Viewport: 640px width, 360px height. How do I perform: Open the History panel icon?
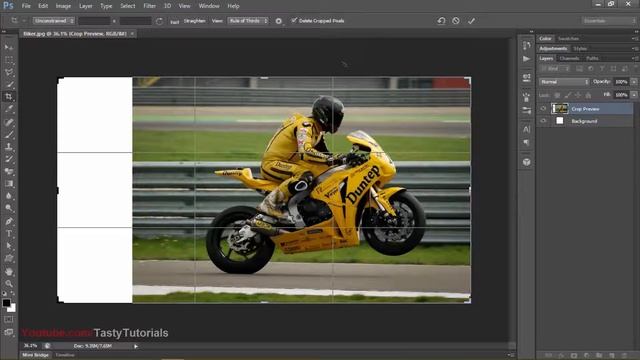[x=527, y=45]
